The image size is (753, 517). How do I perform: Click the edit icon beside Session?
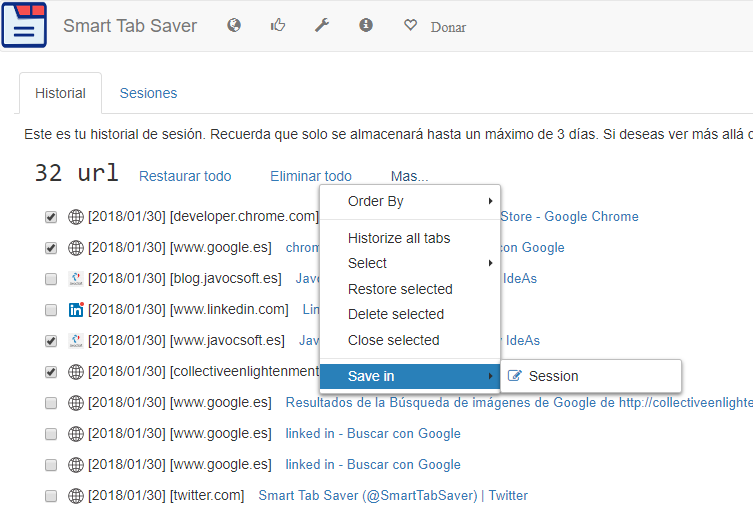pyautogui.click(x=514, y=376)
